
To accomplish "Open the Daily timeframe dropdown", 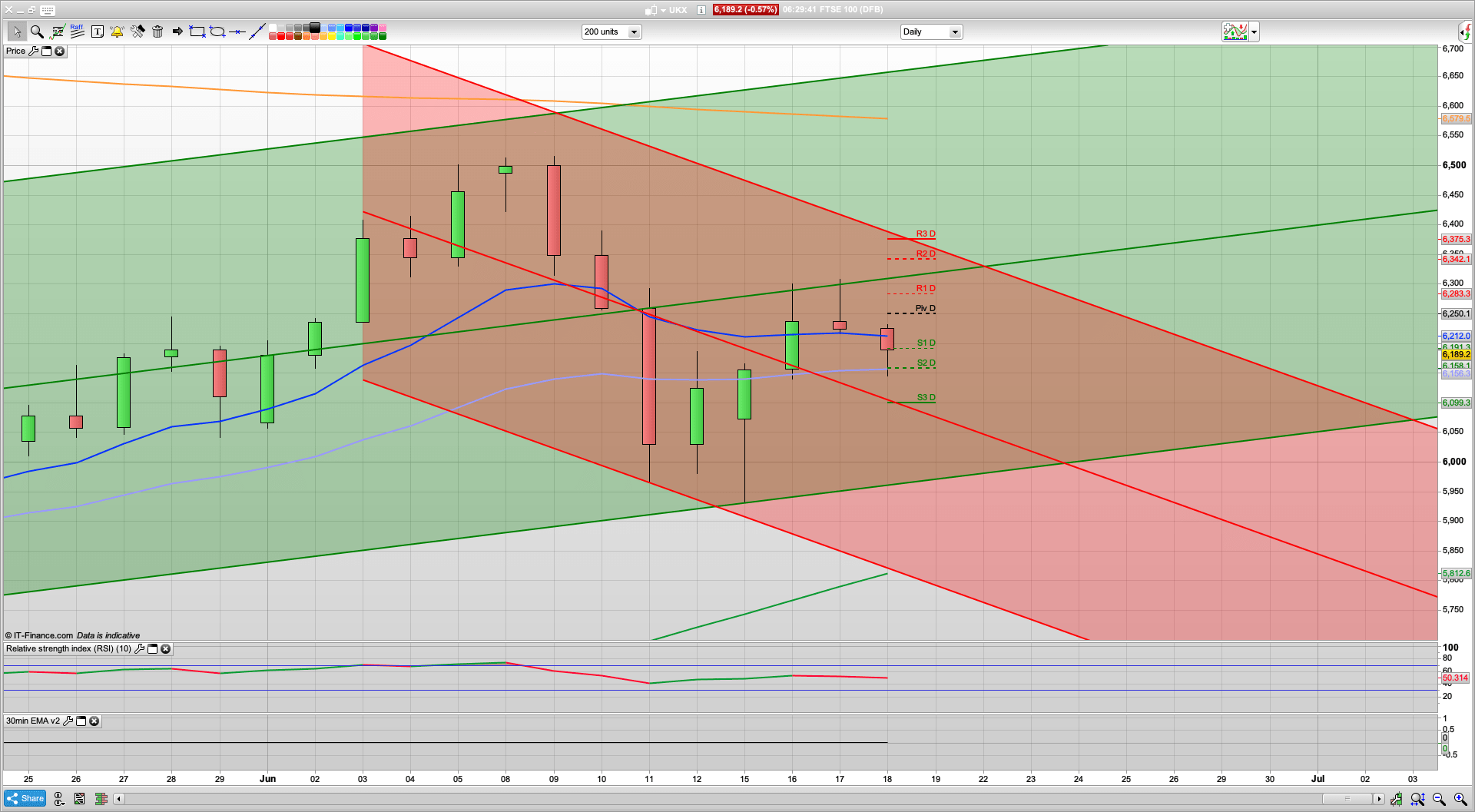I will coord(931,31).
